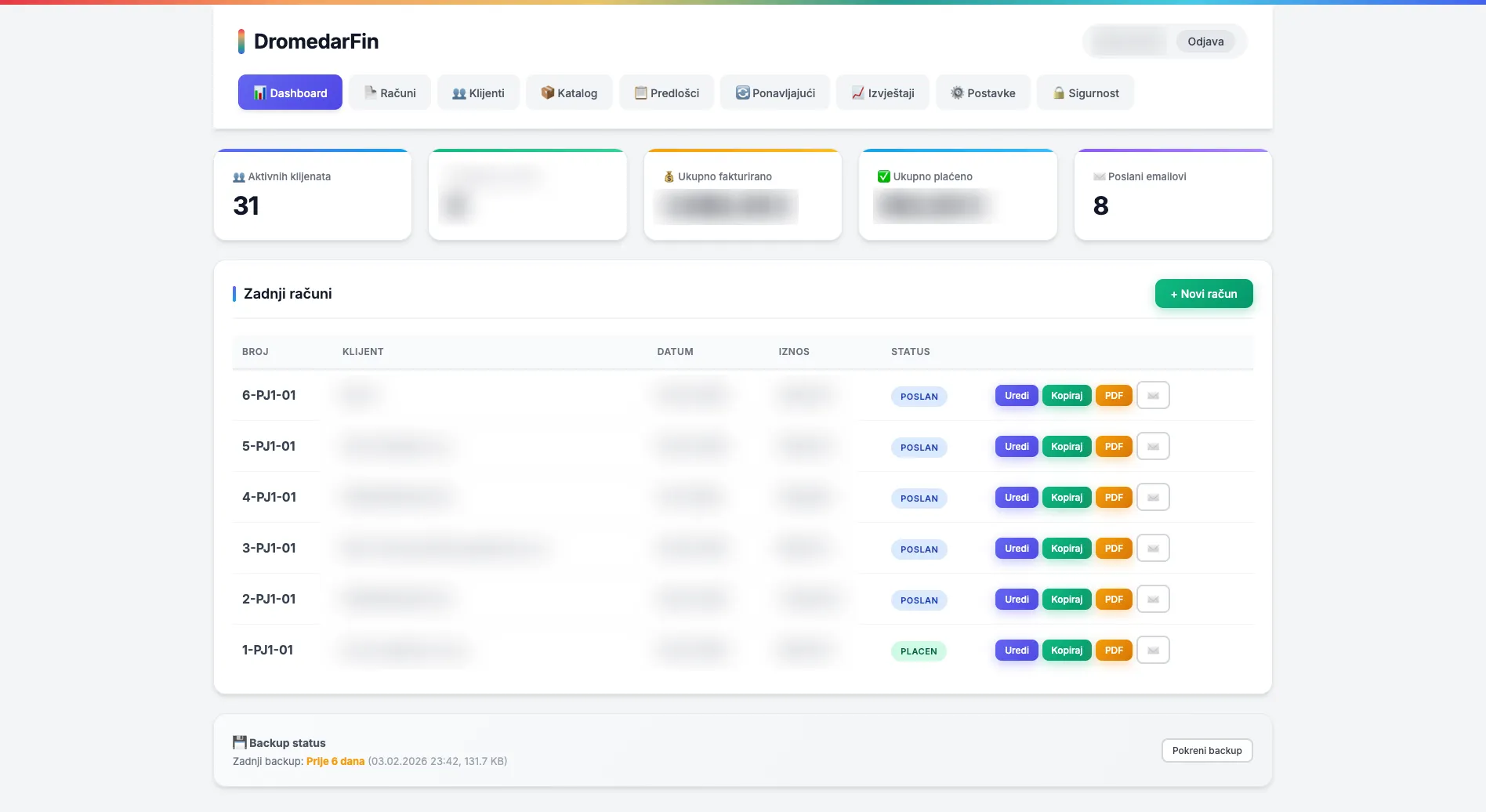Viewport: 1486px width, 812px height.
Task: Email invoice 3-PJ1-01 using envelope icon
Action: [1153, 549]
